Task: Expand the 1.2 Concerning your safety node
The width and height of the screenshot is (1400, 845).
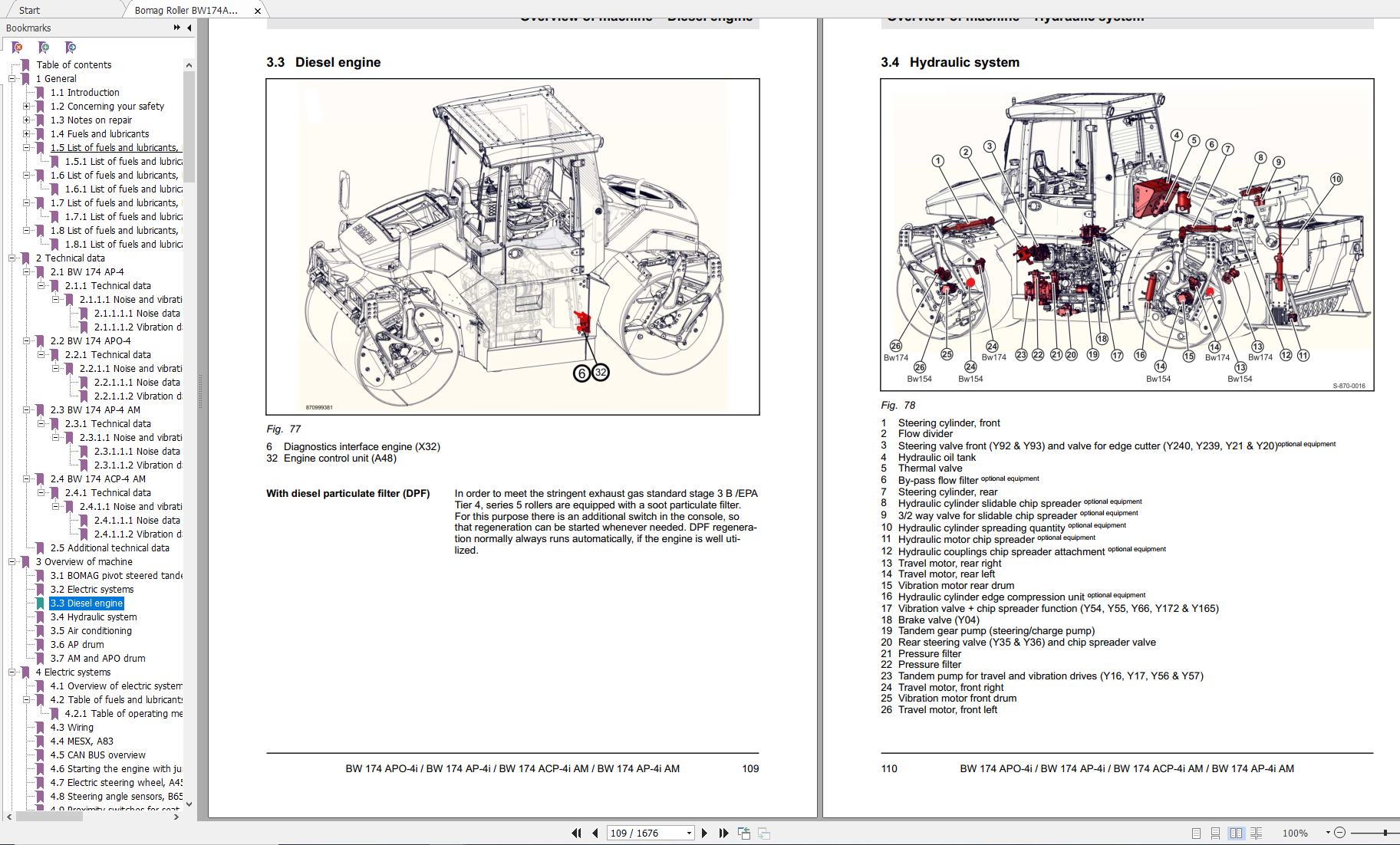Action: point(26,107)
